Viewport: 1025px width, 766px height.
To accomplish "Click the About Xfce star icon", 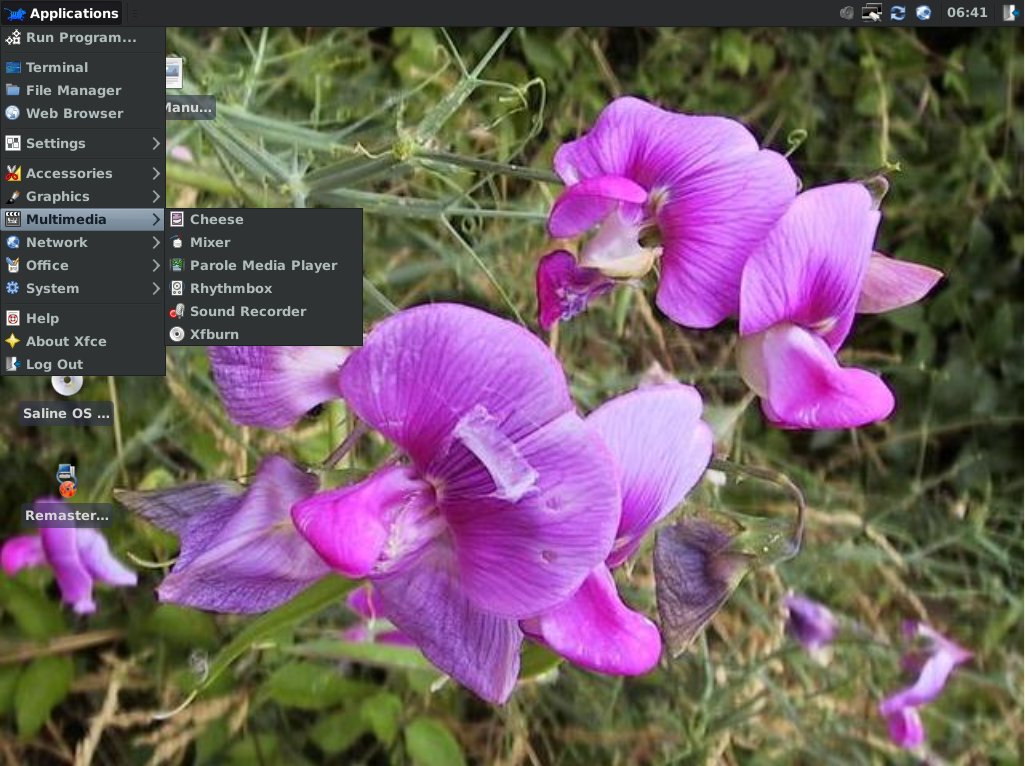I will (x=12, y=341).
